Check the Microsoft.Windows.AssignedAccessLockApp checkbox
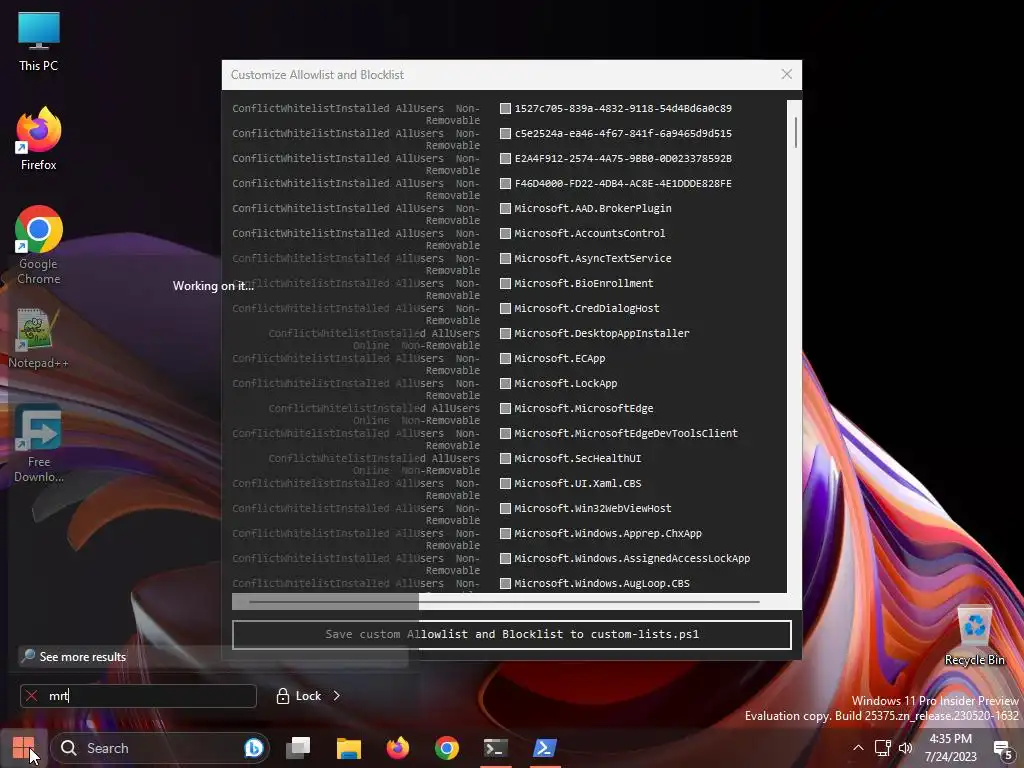The height and width of the screenshot is (768, 1024). click(505, 558)
